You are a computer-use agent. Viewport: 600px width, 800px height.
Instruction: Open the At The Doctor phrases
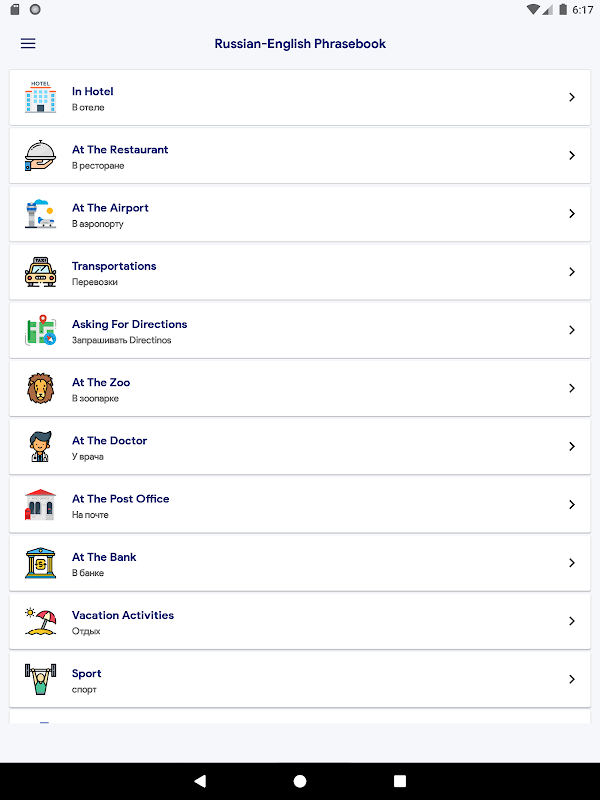tap(300, 446)
